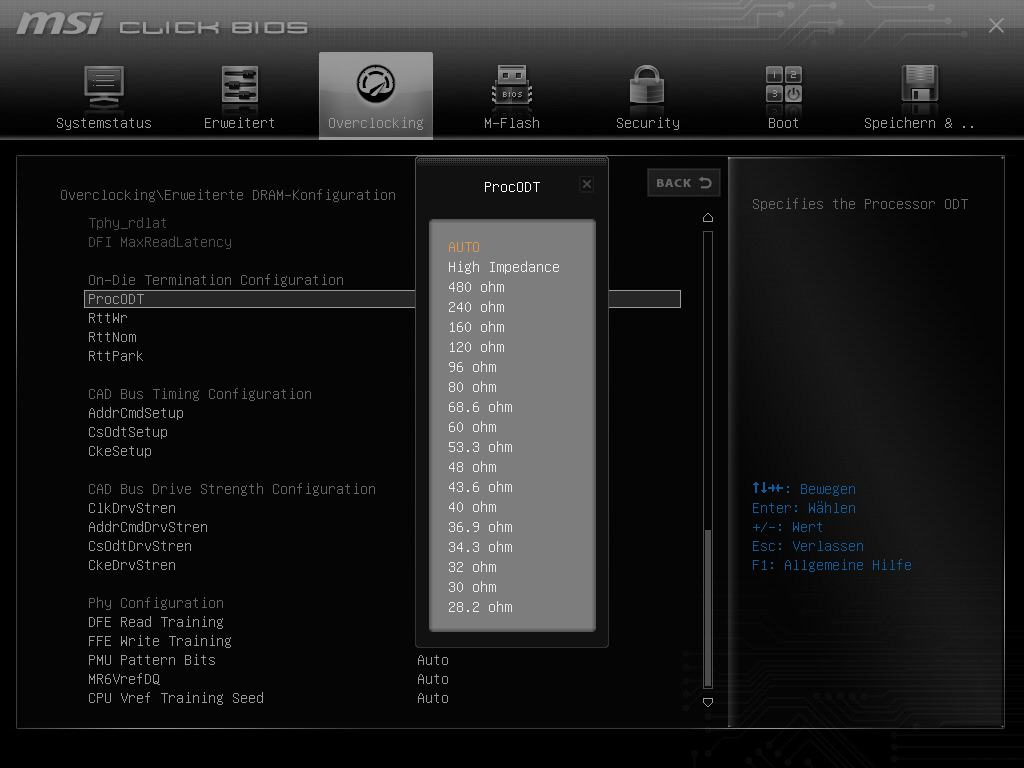This screenshot has height=768, width=1024.
Task: Choose AUTO in ProcODT list
Action: coord(464,247)
